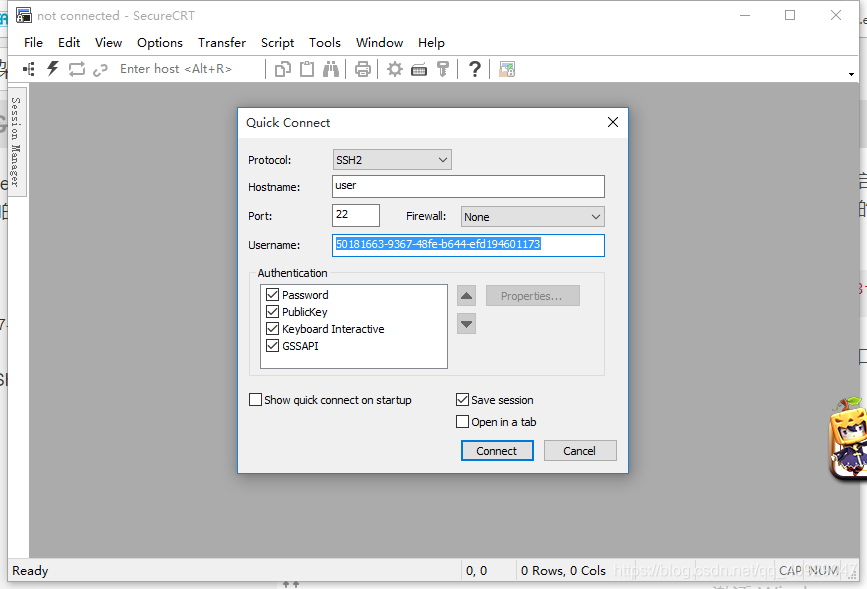Open the Edit menu

(x=69, y=43)
